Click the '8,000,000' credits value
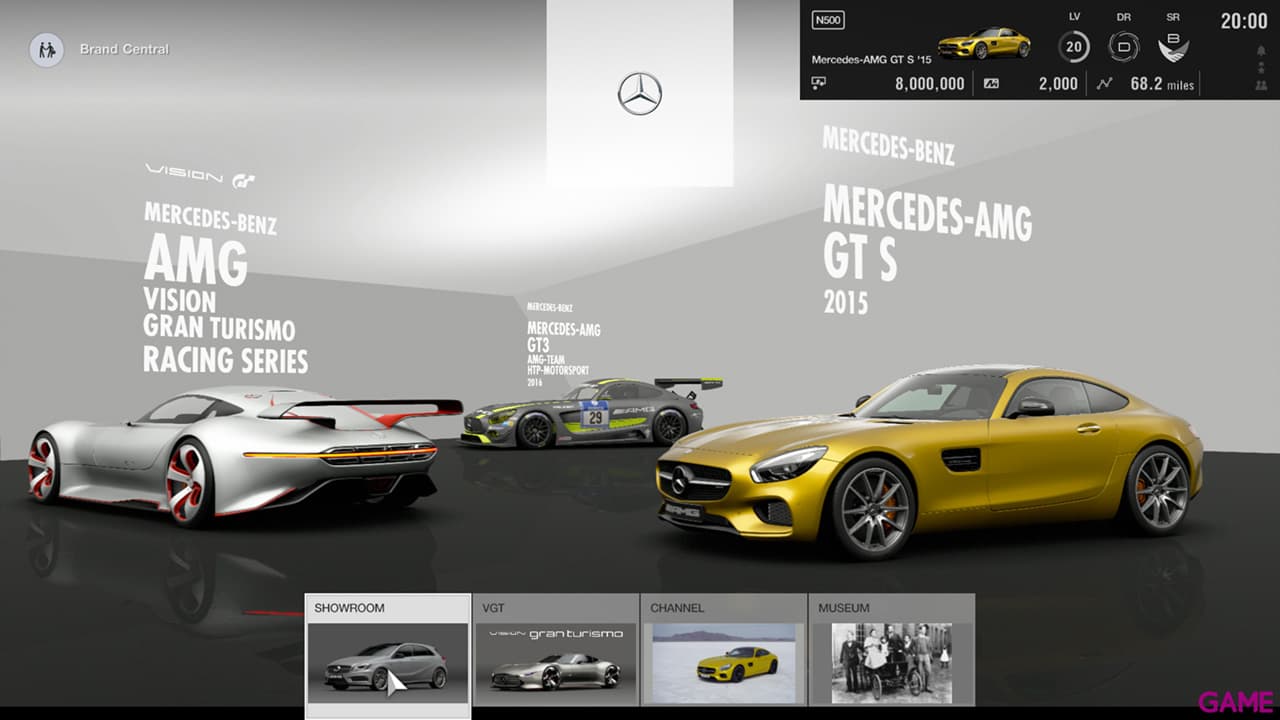The image size is (1280, 720). pos(930,84)
